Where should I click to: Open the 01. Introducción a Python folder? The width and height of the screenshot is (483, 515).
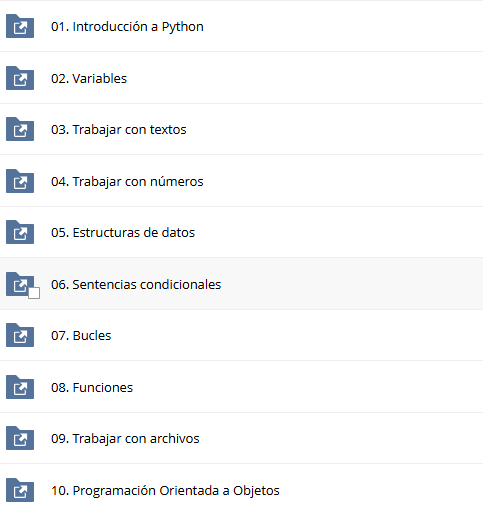point(127,27)
